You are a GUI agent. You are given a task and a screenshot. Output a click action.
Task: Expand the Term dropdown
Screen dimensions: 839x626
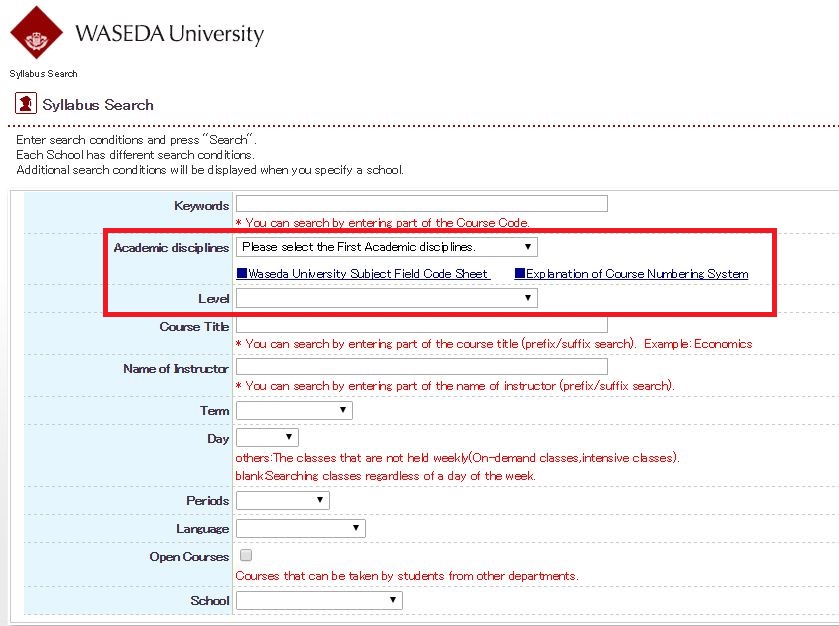[343, 409]
